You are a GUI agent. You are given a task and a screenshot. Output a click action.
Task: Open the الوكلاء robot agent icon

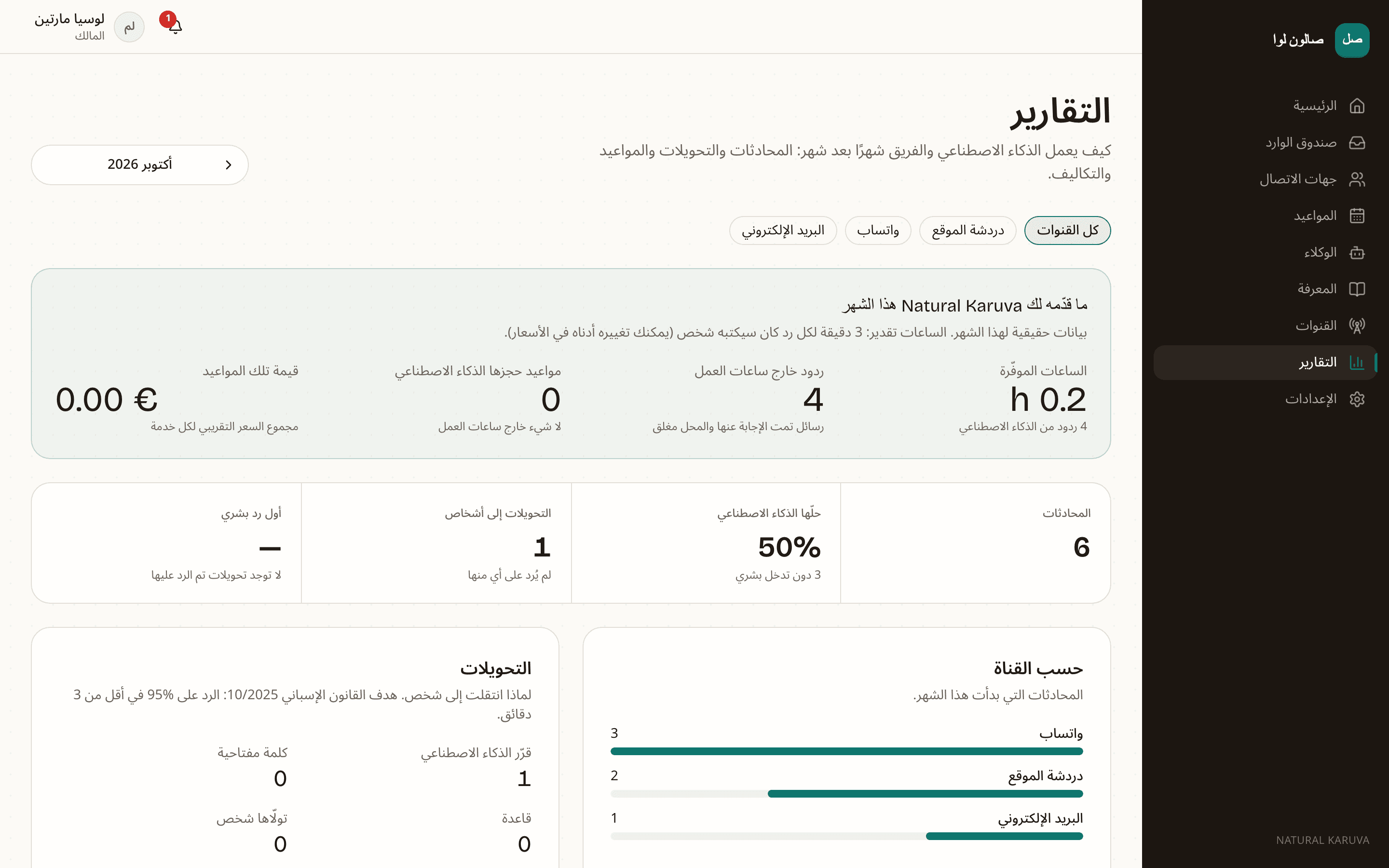[x=1357, y=253]
